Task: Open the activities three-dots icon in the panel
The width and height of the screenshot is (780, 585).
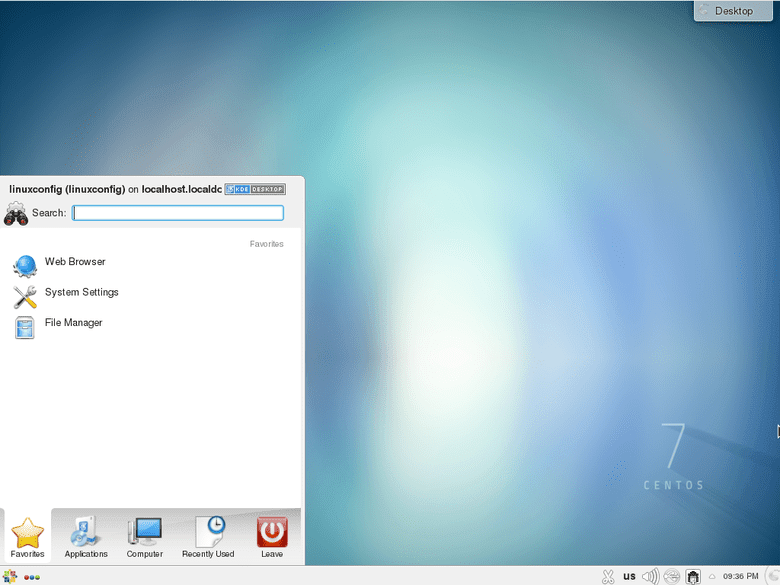Action: 32,577
